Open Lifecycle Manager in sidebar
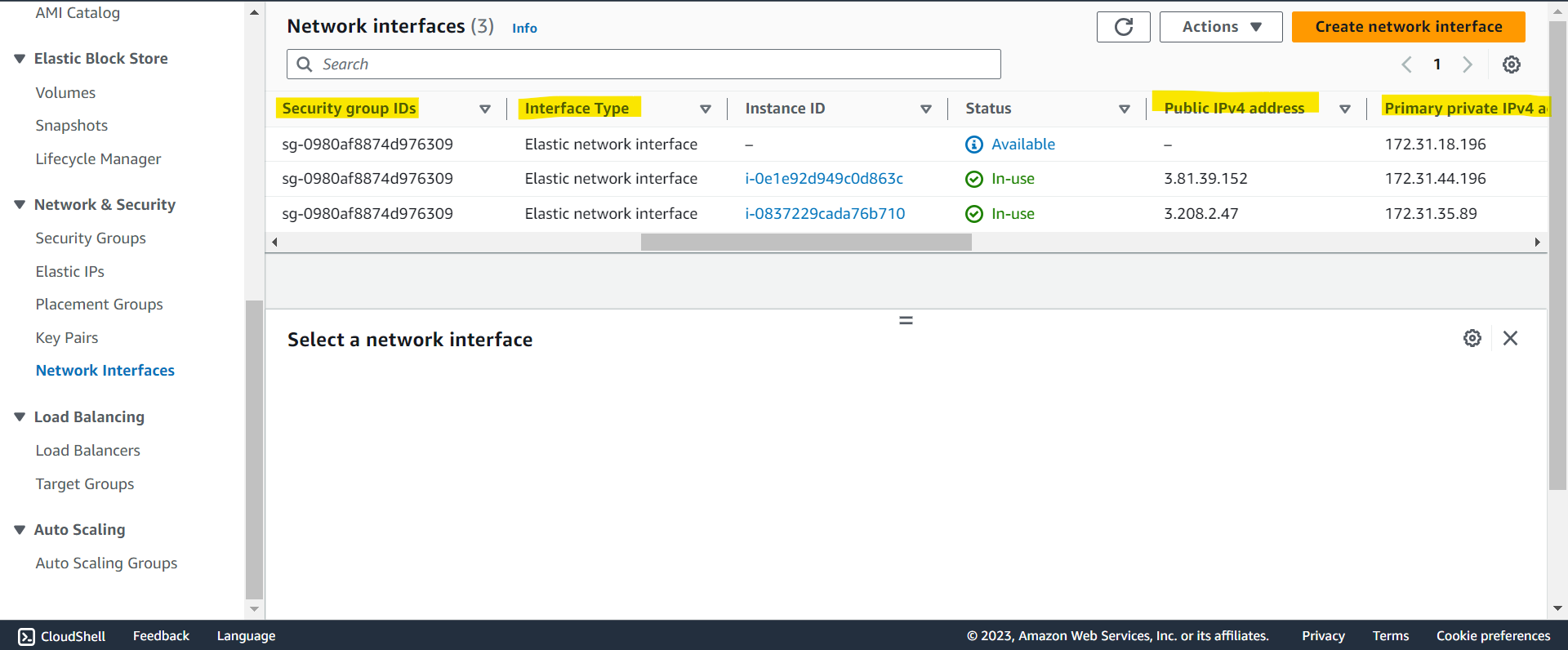The width and height of the screenshot is (1568, 650). 98,159
